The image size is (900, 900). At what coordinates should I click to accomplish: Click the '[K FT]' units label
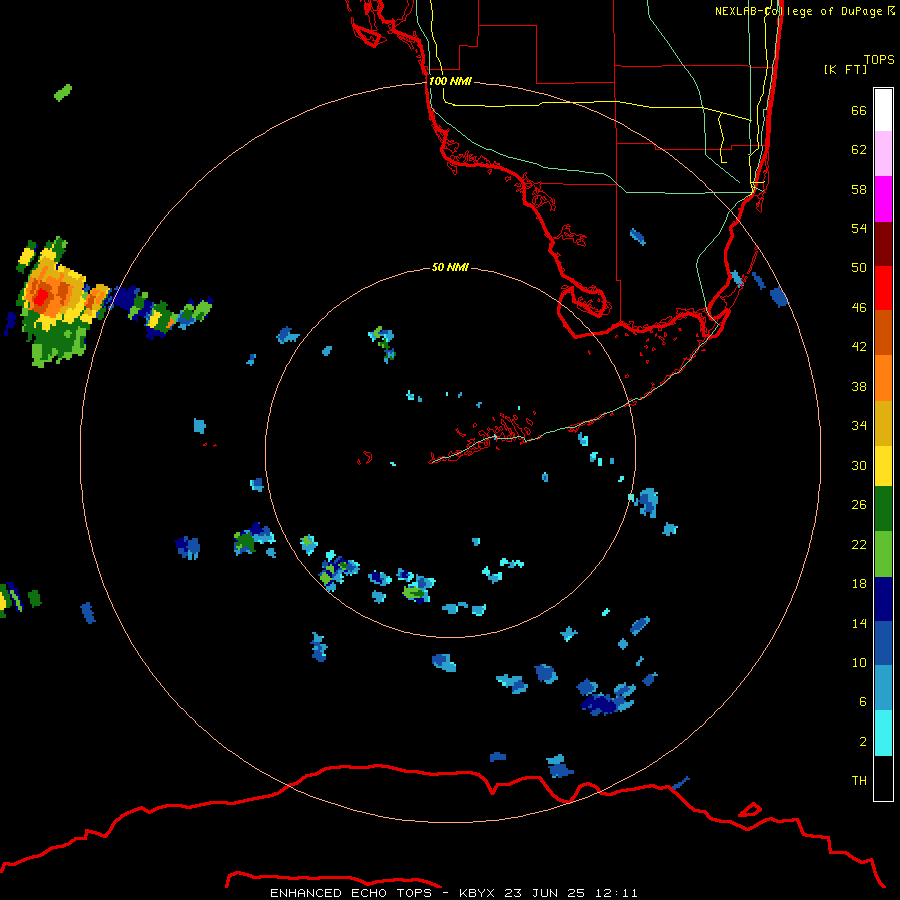(845, 69)
